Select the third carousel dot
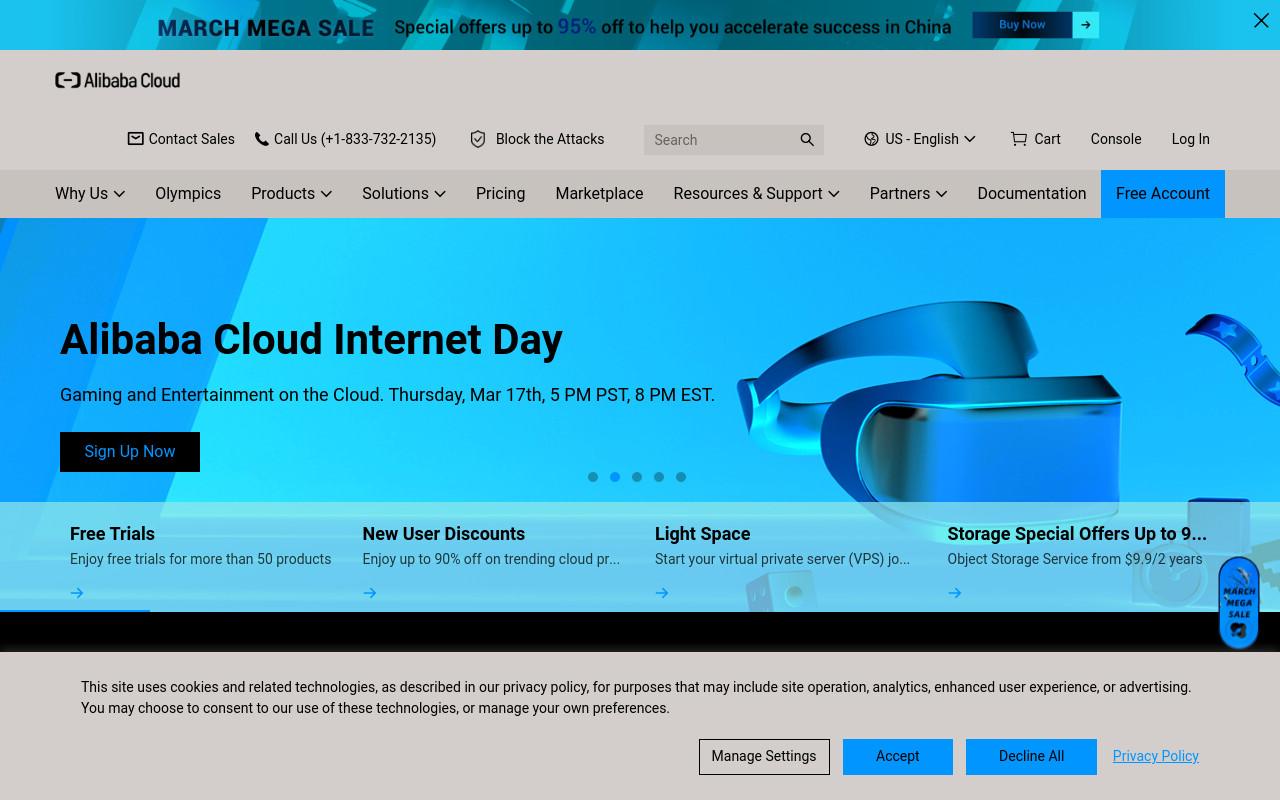This screenshot has height=800, width=1280. (637, 477)
